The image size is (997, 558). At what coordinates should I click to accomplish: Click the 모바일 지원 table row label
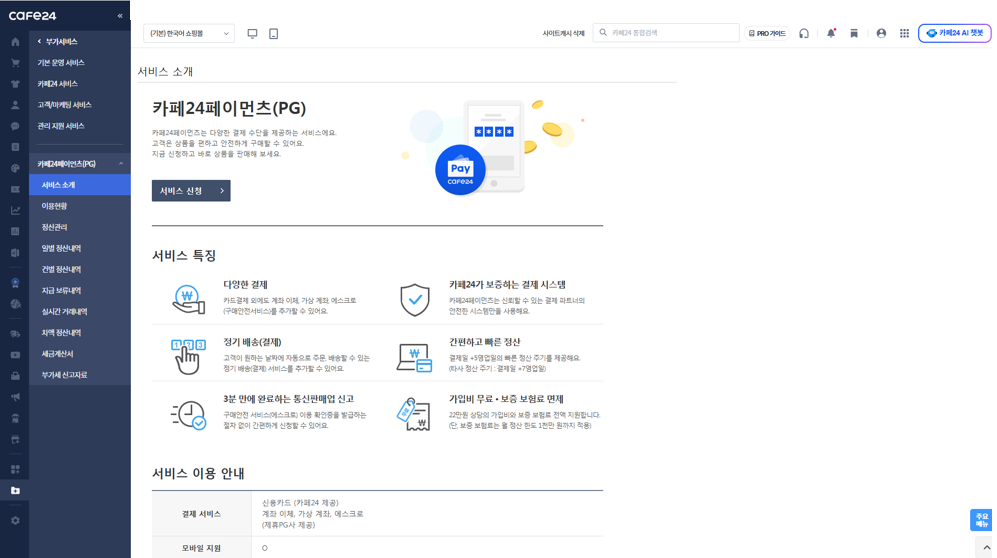tap(202, 548)
